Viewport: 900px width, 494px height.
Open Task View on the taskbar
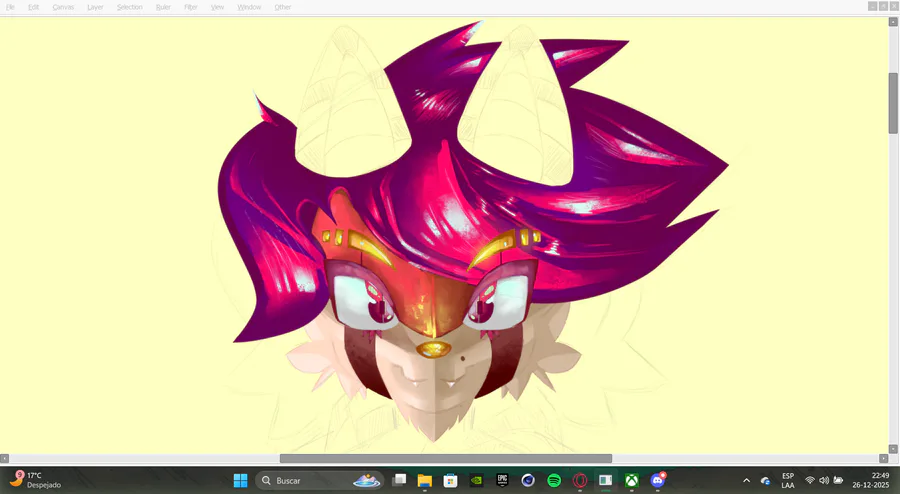399,480
